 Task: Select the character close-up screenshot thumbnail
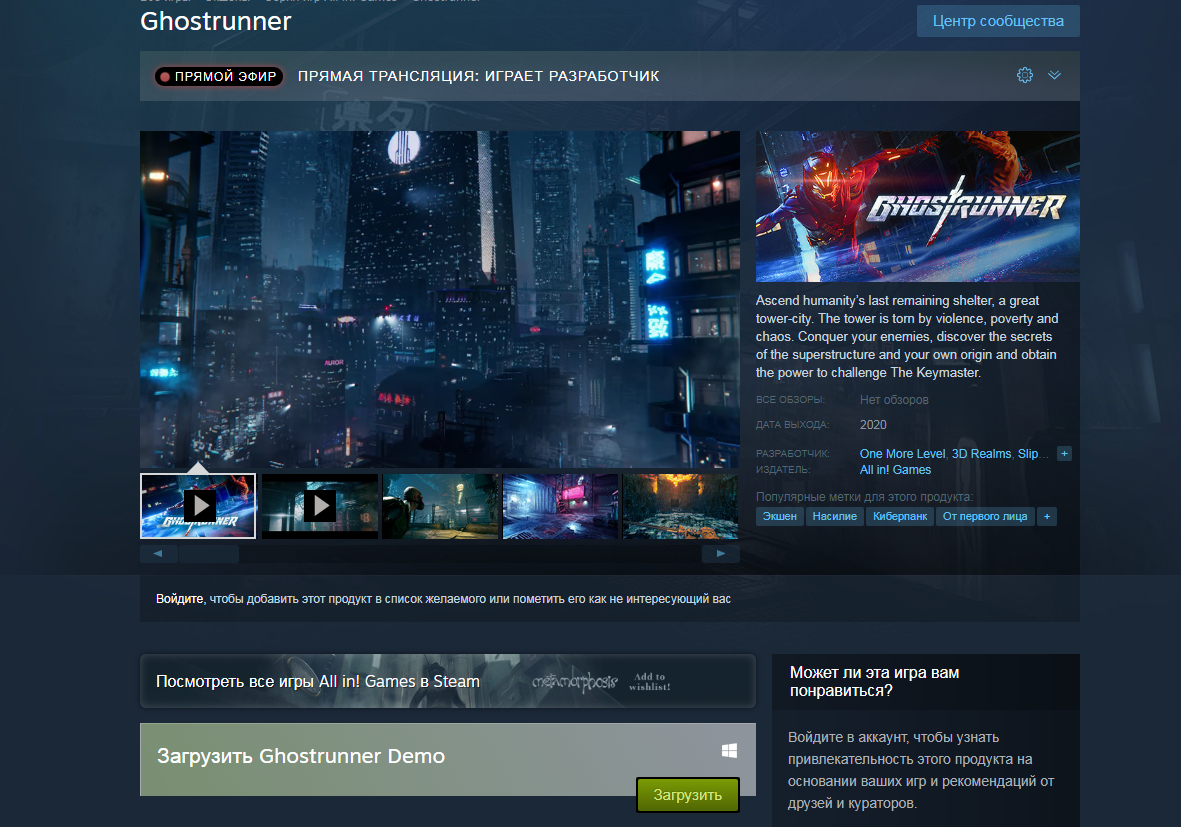click(440, 506)
